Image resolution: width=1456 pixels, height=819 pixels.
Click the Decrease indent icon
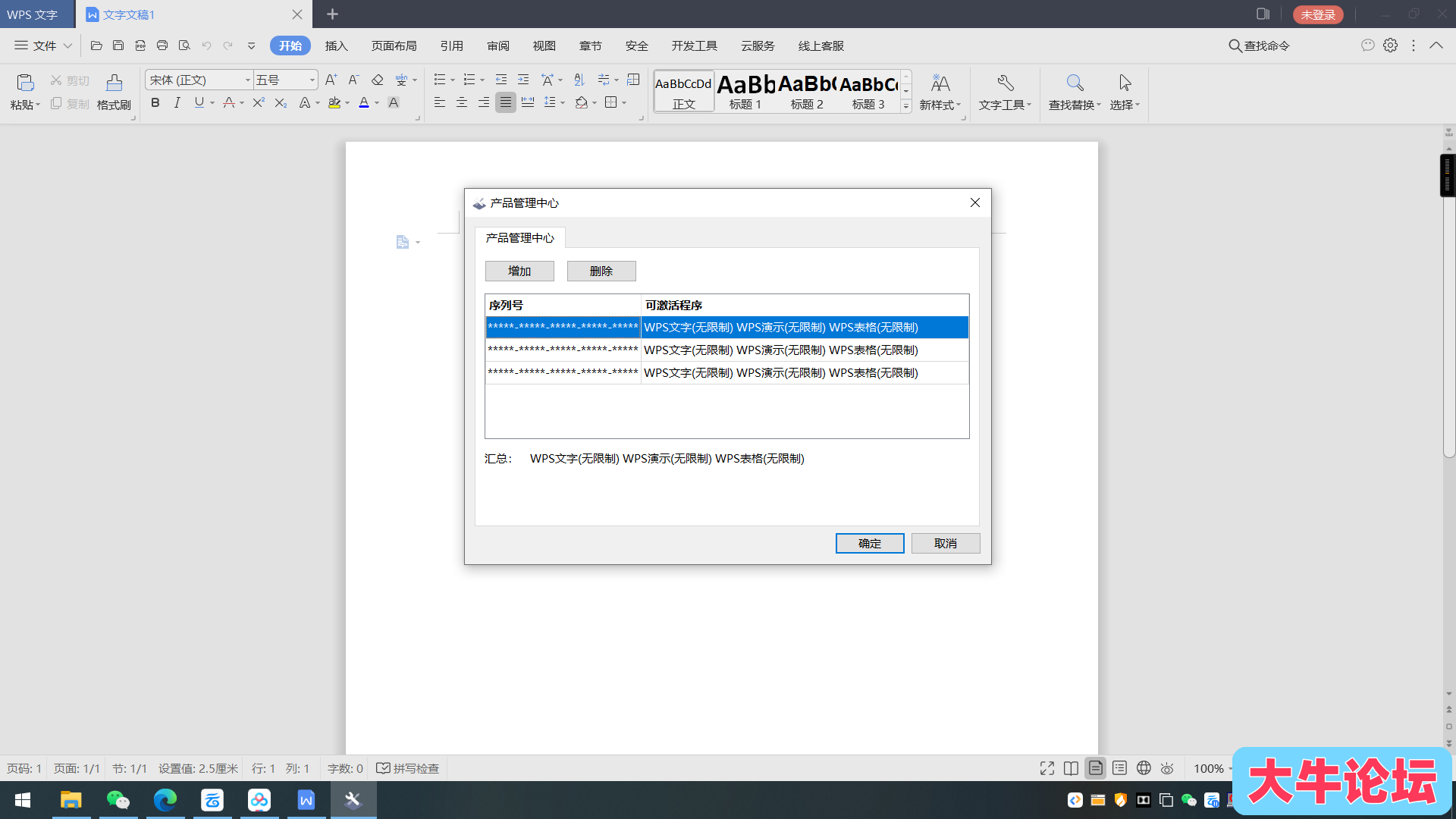point(501,80)
